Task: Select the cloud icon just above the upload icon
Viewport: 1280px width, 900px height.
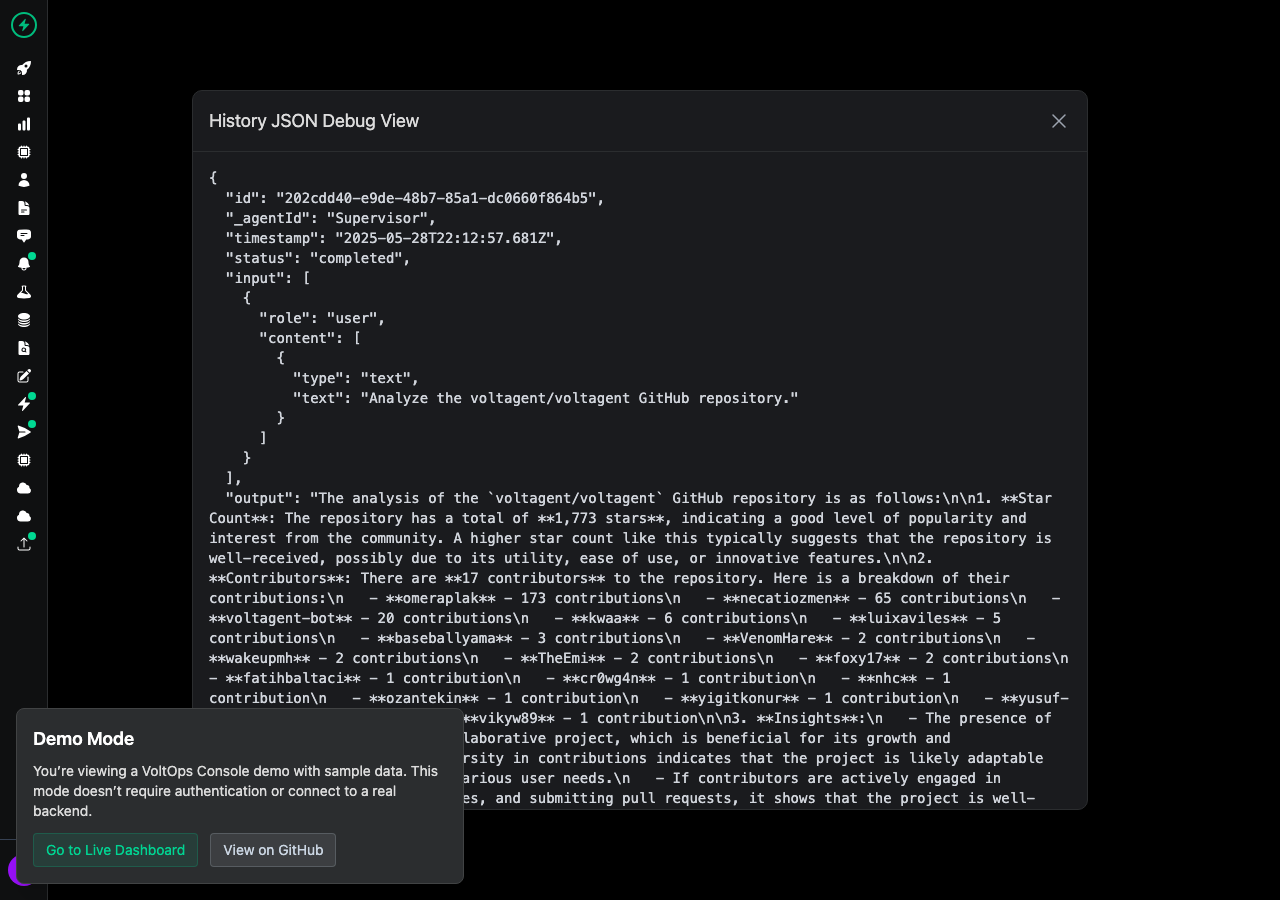Action: pos(24,516)
